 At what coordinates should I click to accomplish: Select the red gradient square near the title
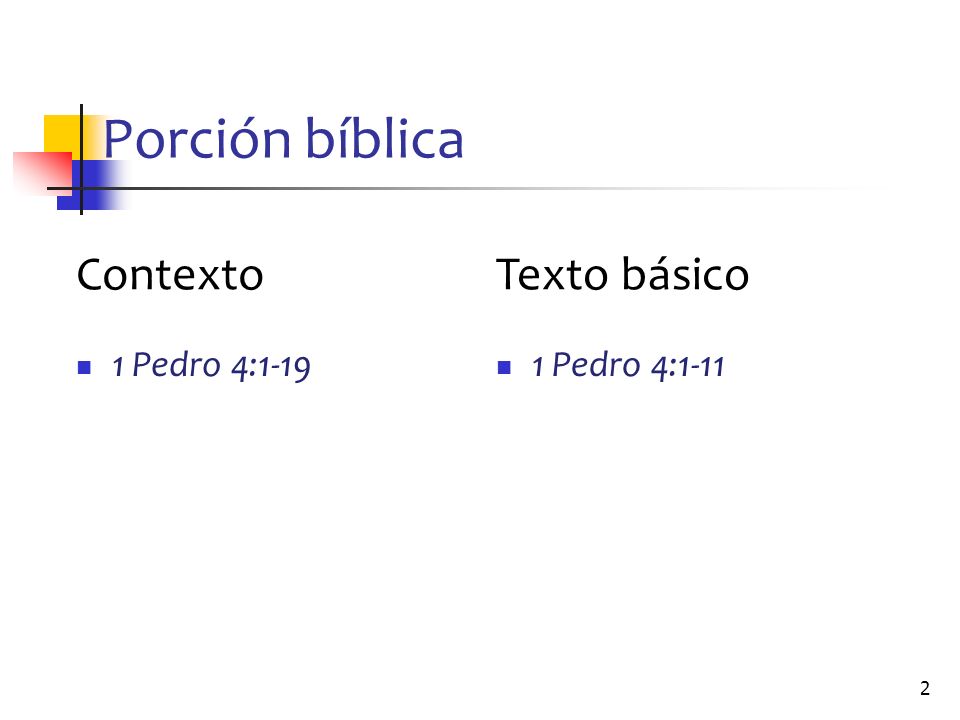click(x=42, y=173)
